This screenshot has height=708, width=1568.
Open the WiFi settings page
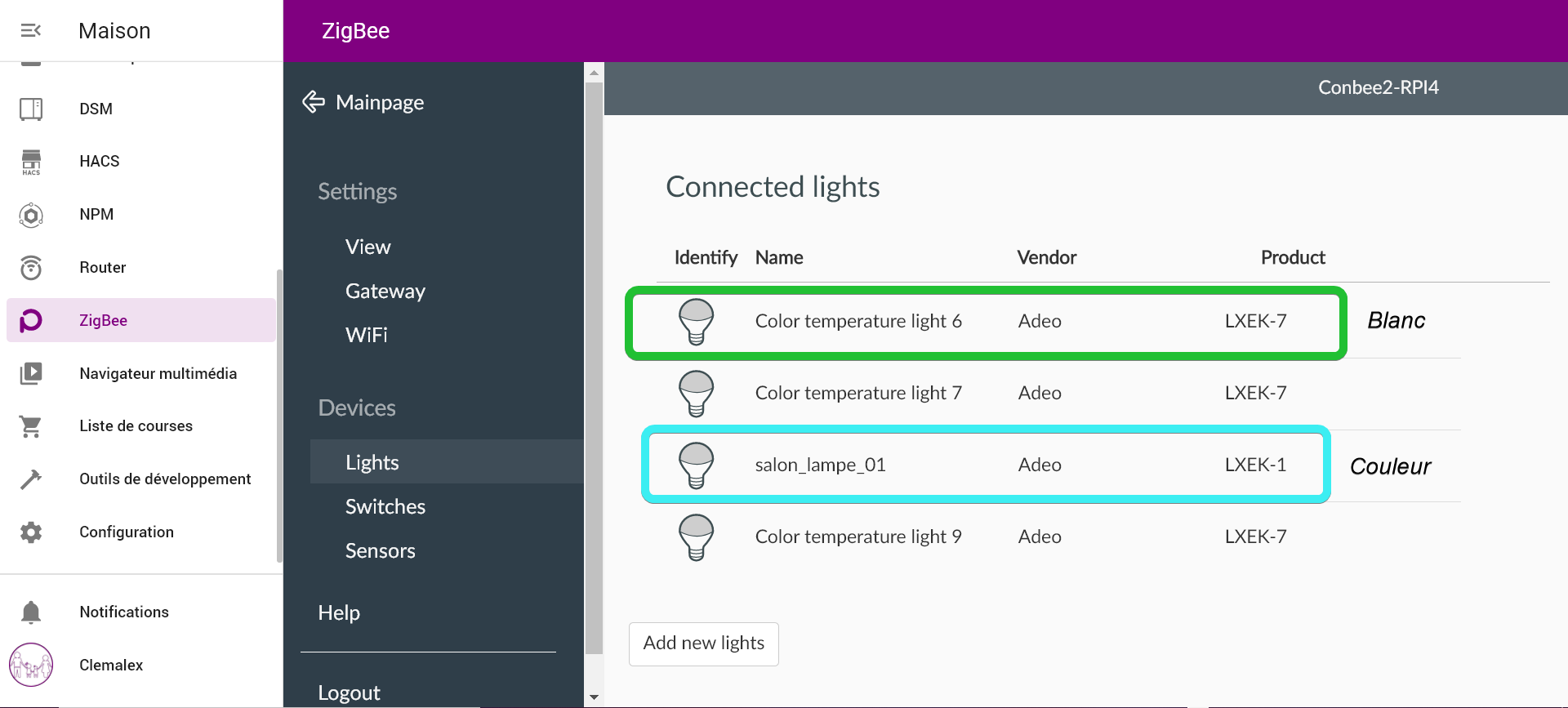point(366,335)
